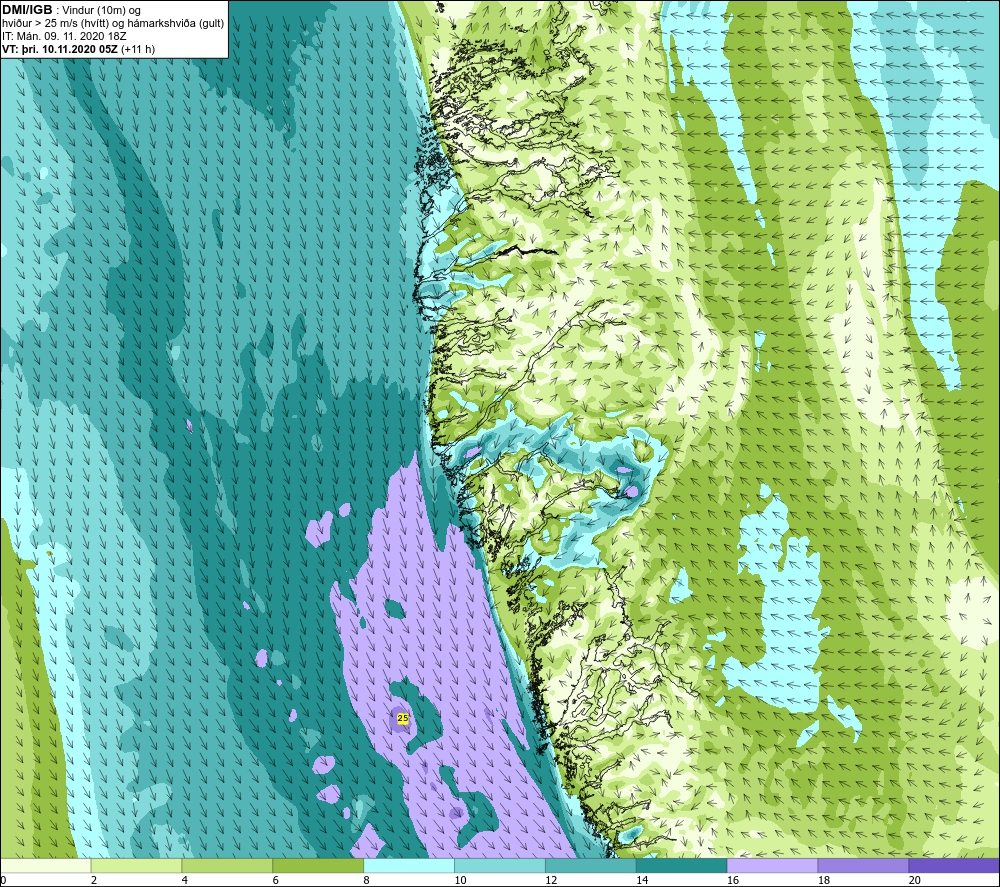Click the 10–12 m/s turquoise swatch

point(500,865)
